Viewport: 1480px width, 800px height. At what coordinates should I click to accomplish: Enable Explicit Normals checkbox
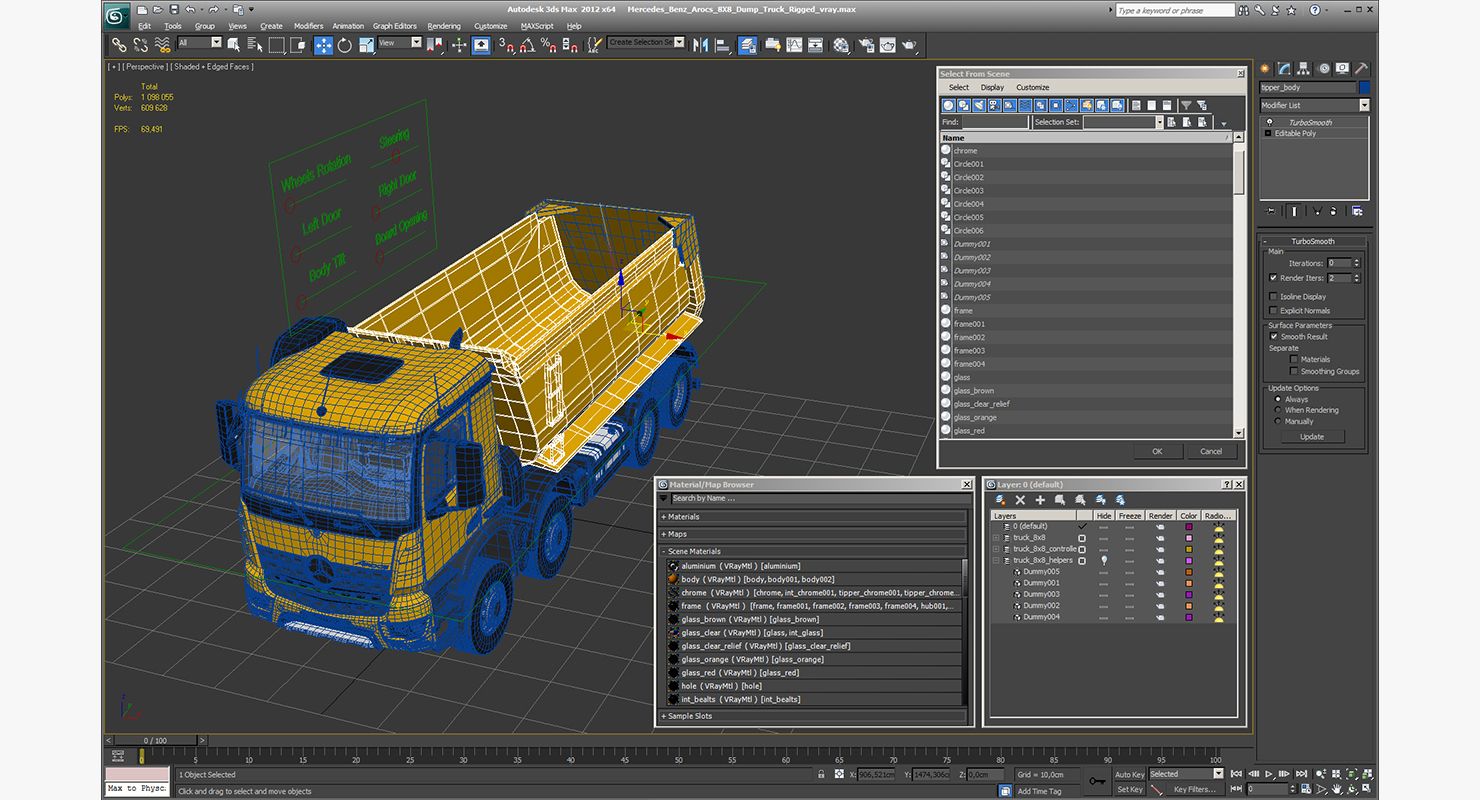click(1273, 310)
